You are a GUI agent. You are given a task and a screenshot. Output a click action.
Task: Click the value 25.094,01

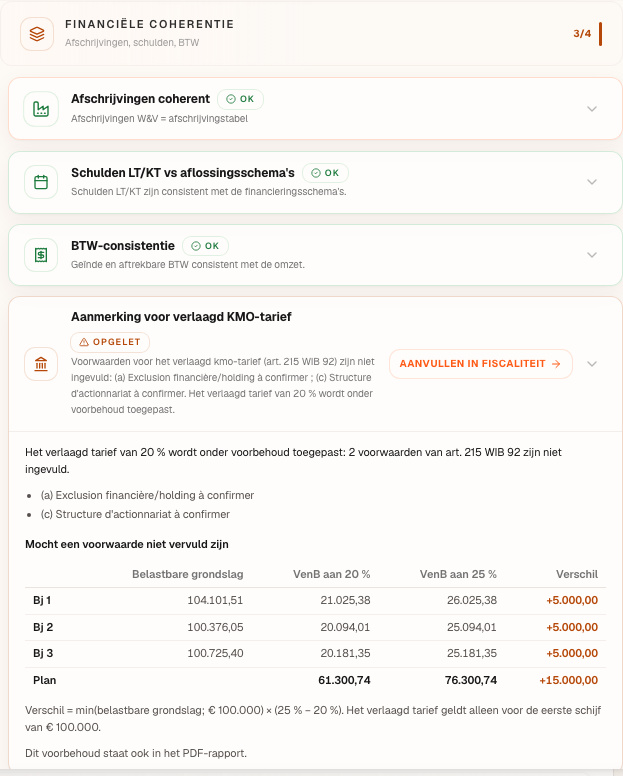pyautogui.click(x=472, y=628)
